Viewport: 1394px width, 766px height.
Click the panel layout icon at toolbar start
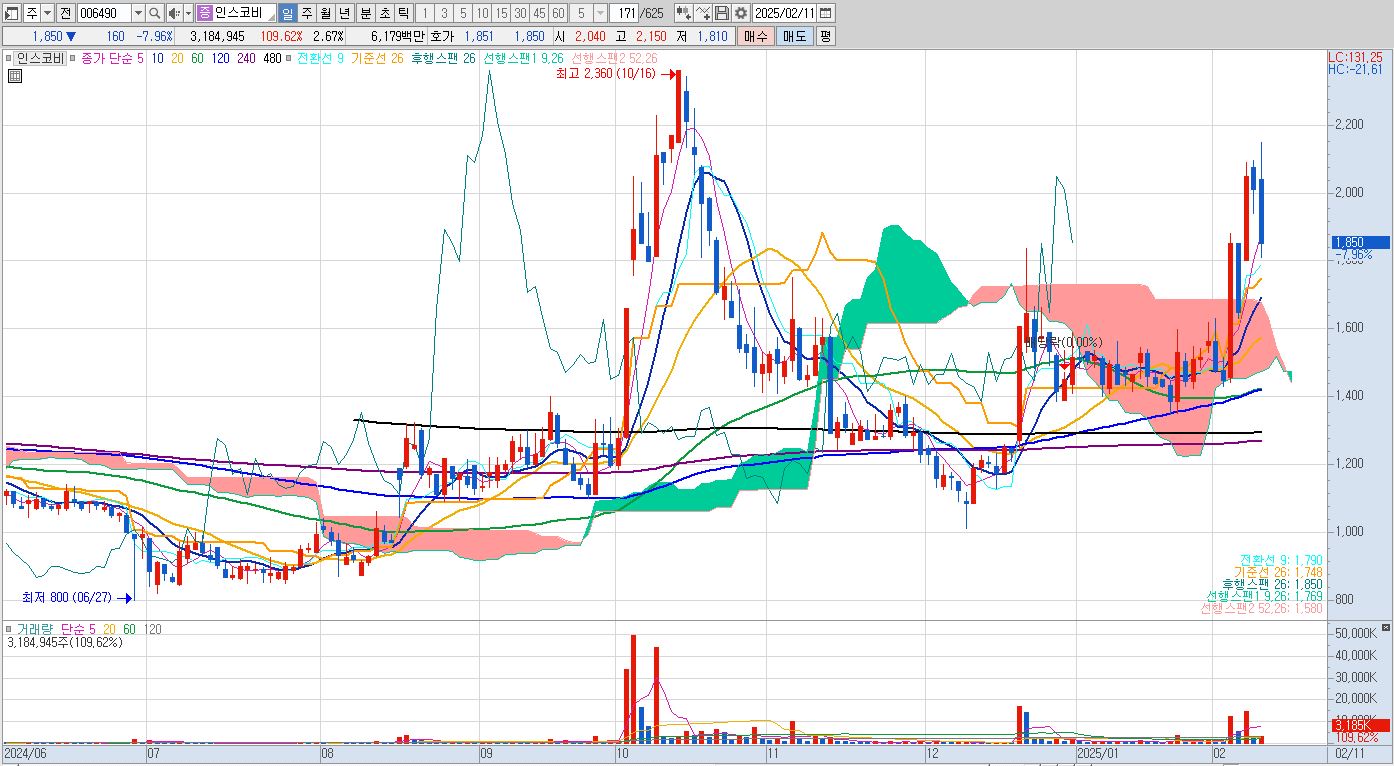(x=13, y=13)
